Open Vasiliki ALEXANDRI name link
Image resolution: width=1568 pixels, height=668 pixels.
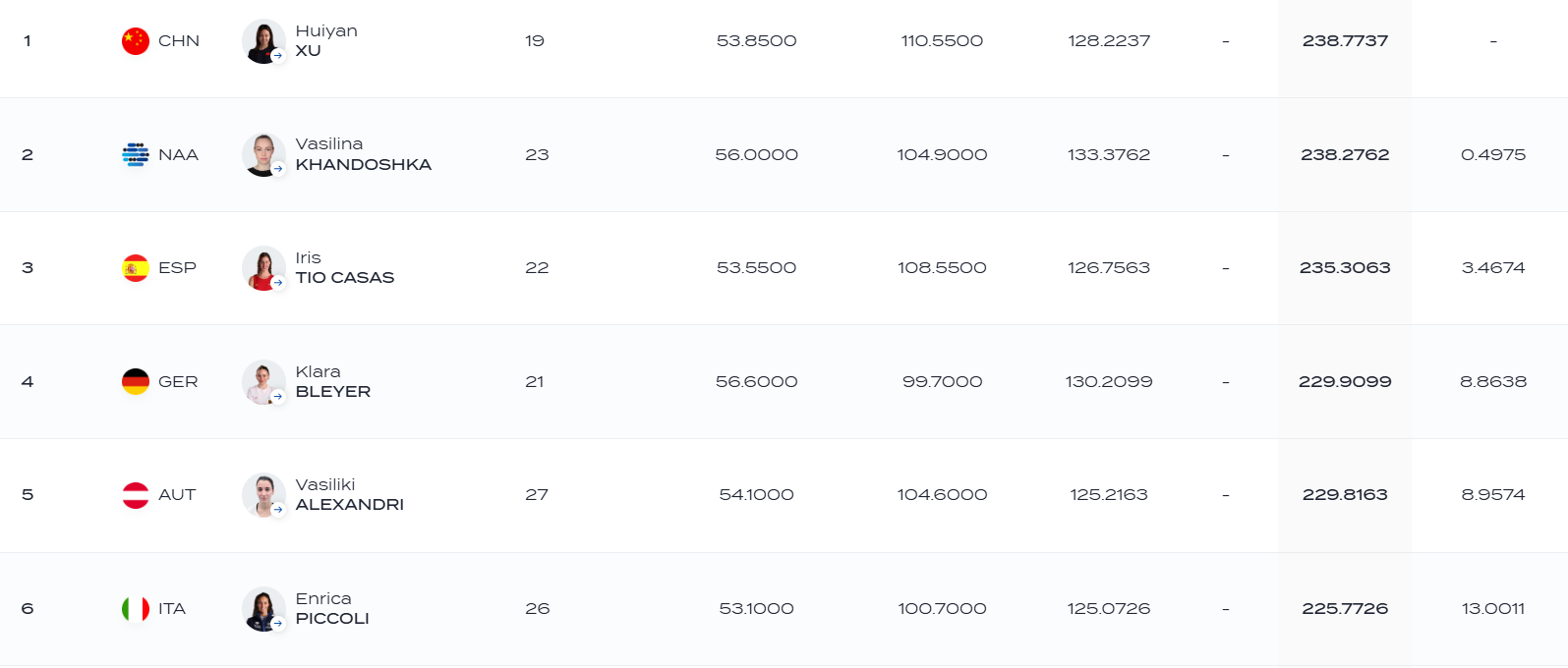tap(350, 495)
